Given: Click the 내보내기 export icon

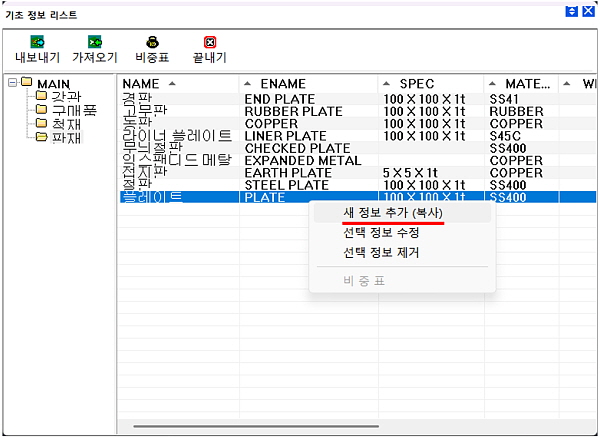Looking at the screenshot, I should tap(37, 42).
